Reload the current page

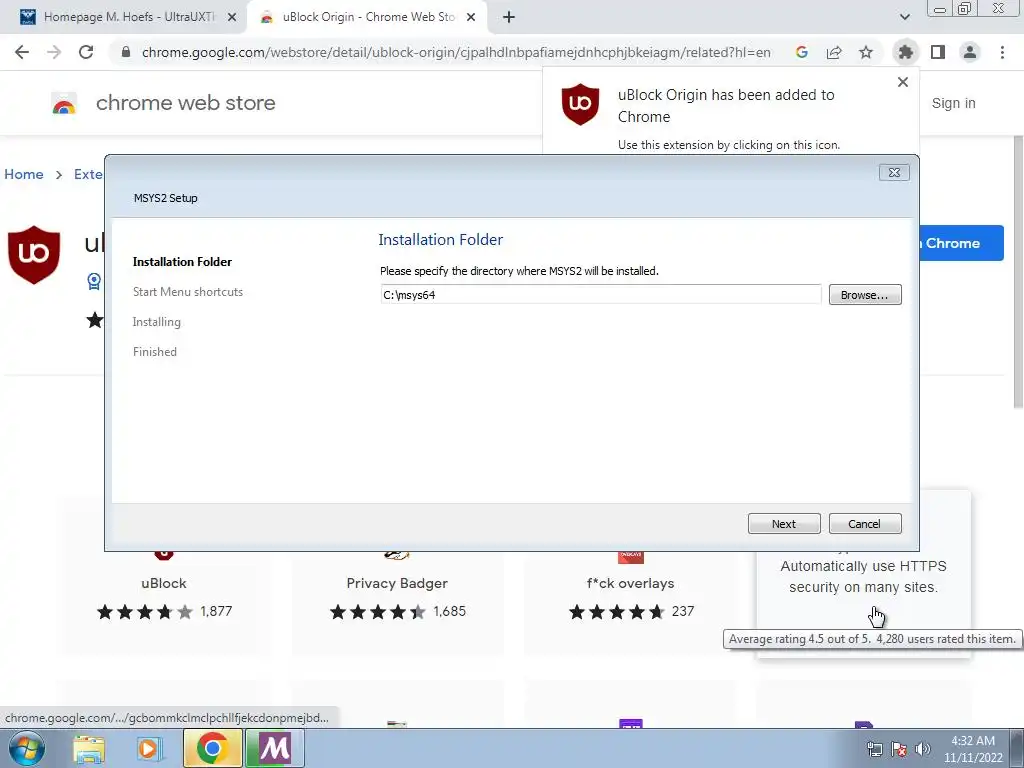(86, 52)
